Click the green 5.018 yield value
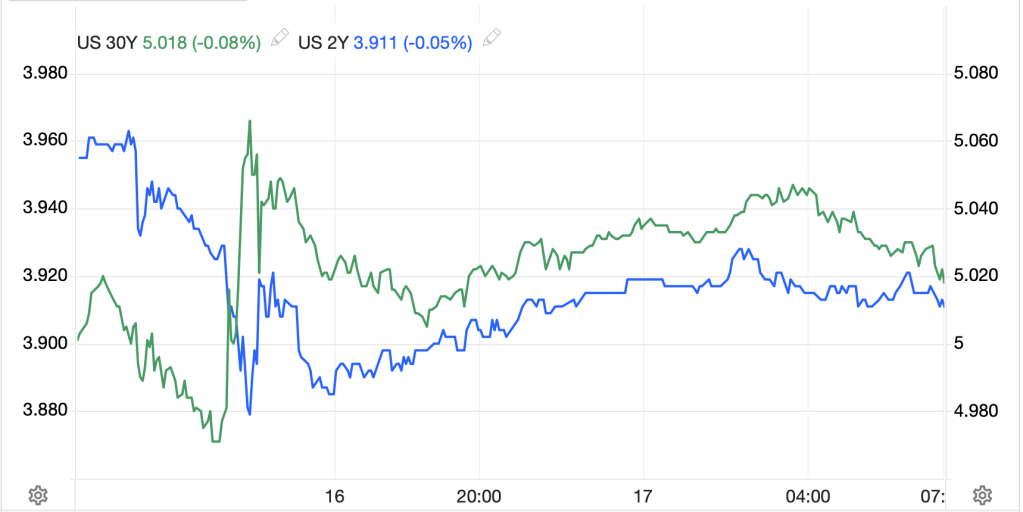Viewport: 1023px width, 512px height. pyautogui.click(x=164, y=42)
